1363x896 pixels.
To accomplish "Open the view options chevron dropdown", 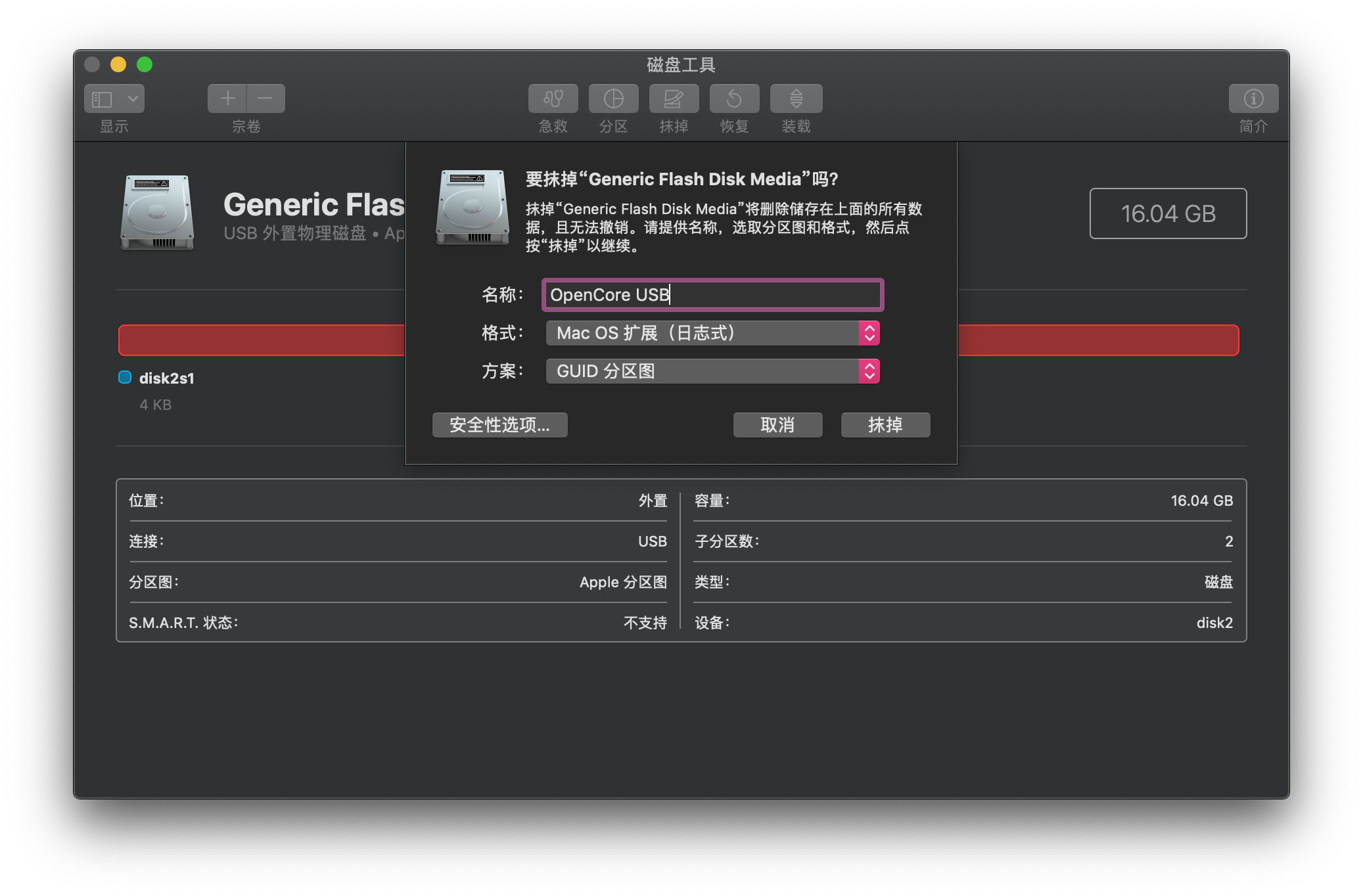I will (133, 99).
